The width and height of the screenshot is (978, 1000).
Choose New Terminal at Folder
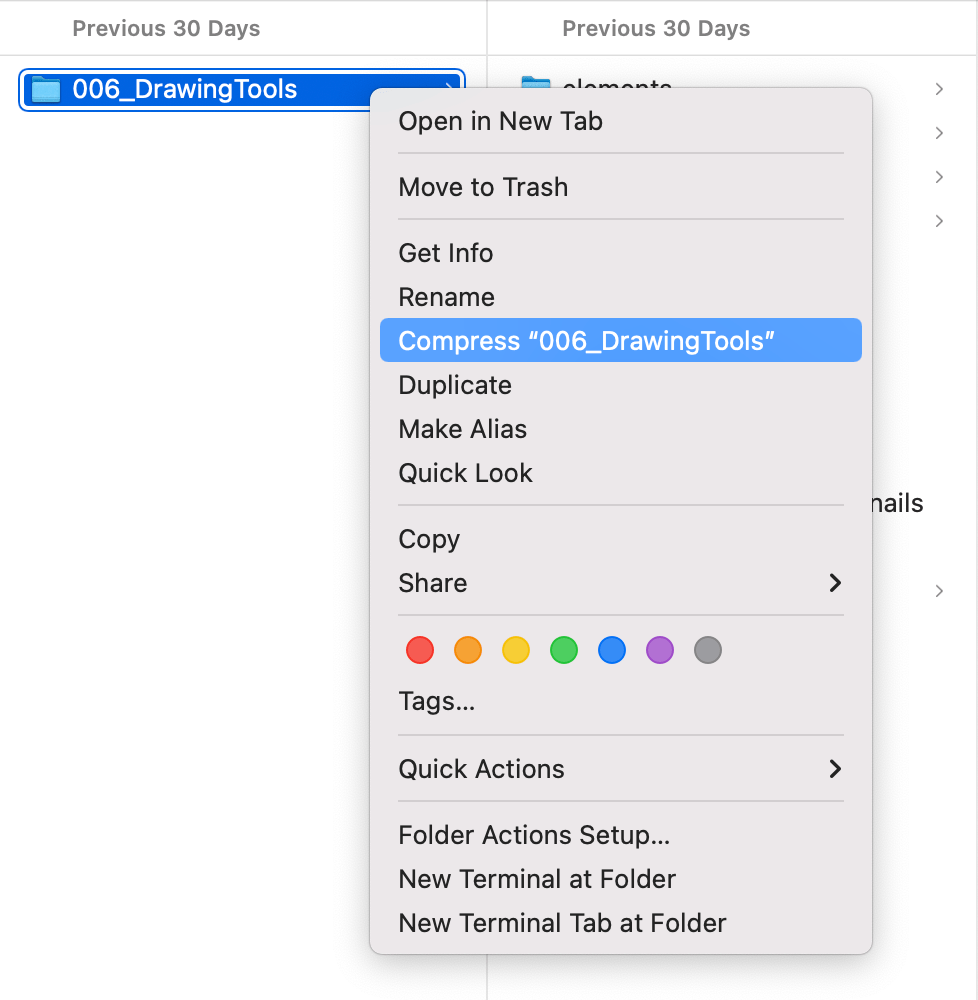[x=620, y=879]
